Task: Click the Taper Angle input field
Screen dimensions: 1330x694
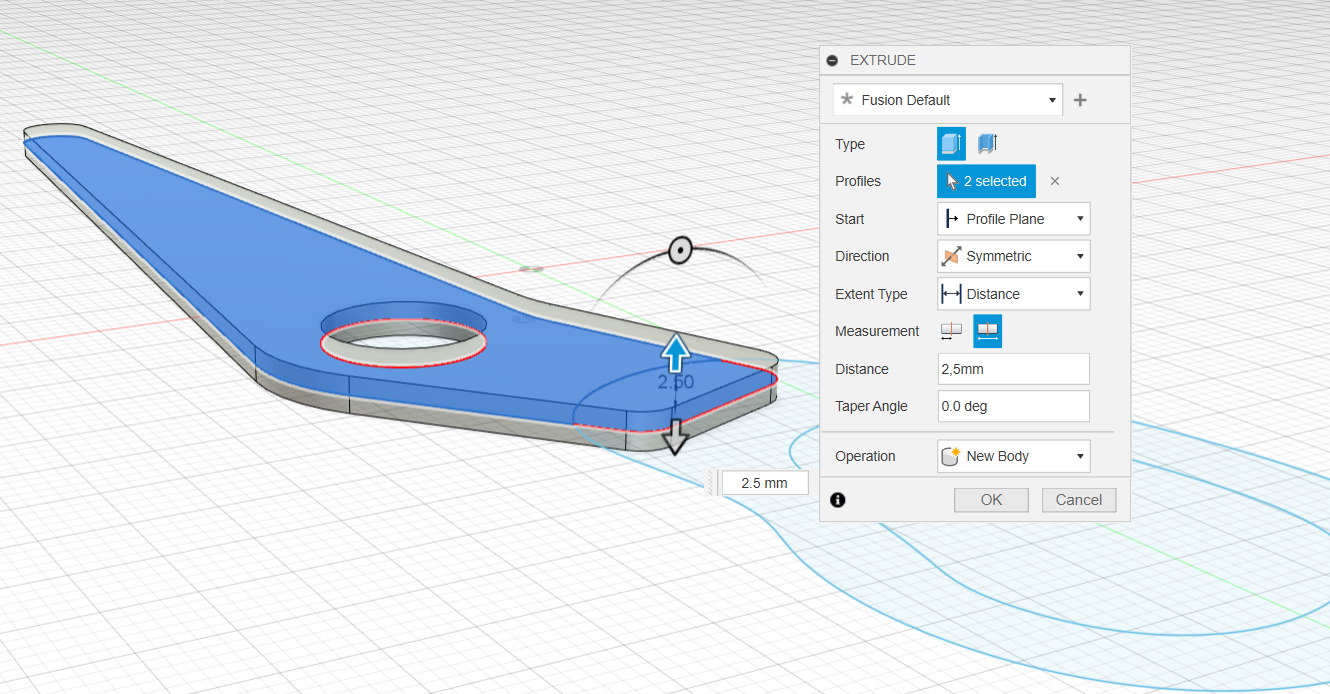Action: pyautogui.click(x=1013, y=406)
